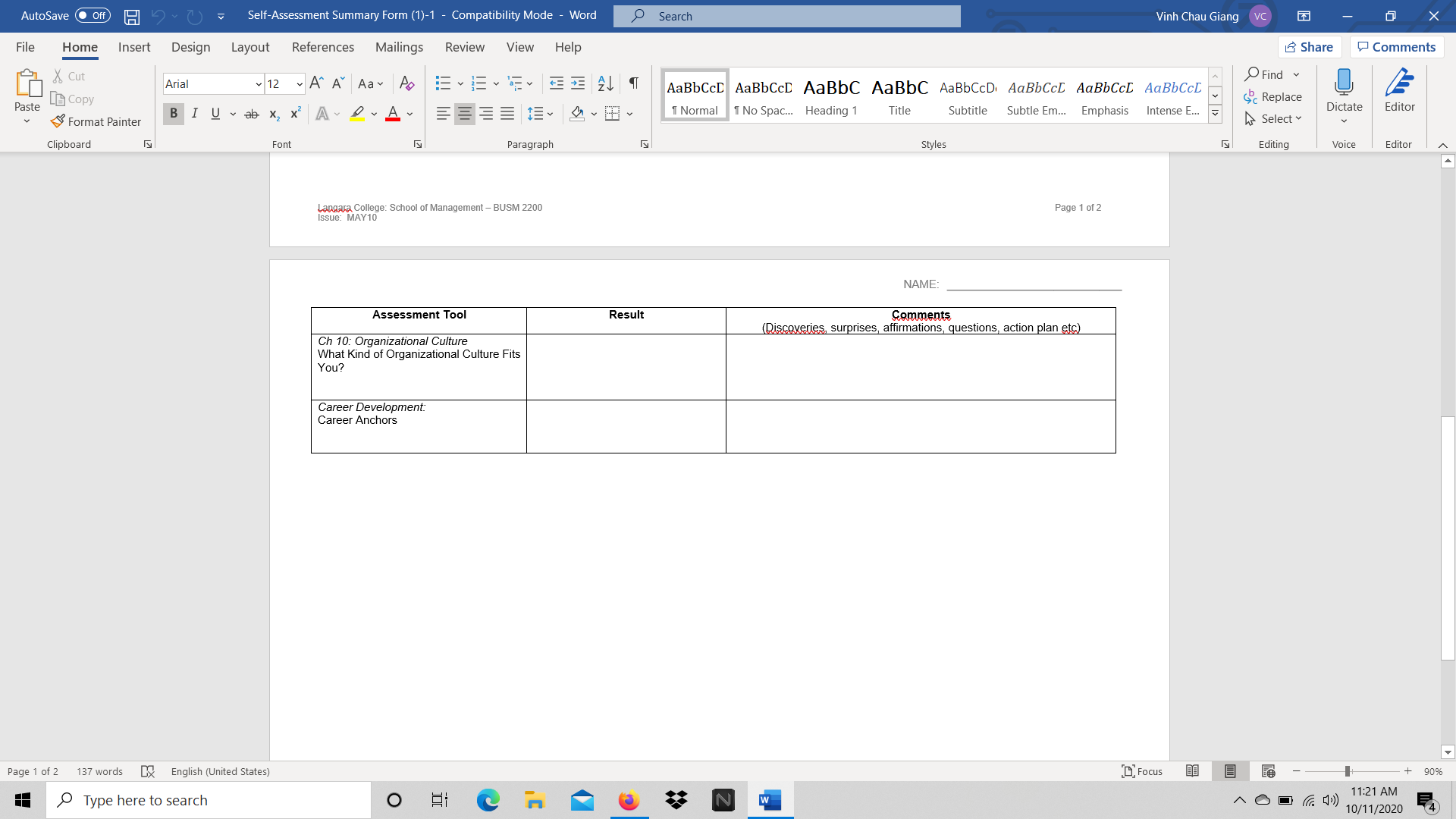Click the Clear All Formatting icon
Viewport: 1456px width, 819px height.
click(406, 83)
